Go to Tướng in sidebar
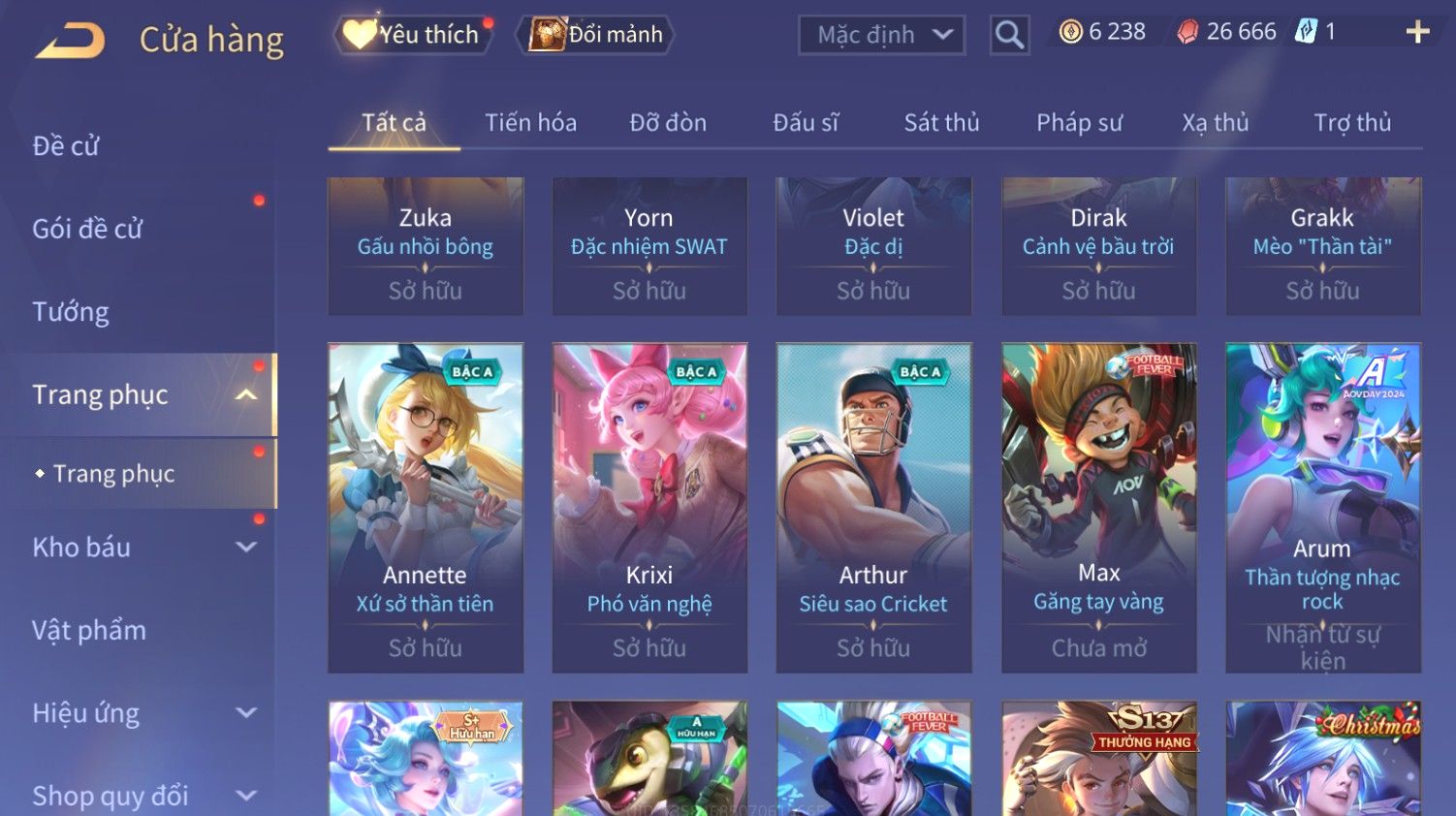 pyautogui.click(x=71, y=312)
